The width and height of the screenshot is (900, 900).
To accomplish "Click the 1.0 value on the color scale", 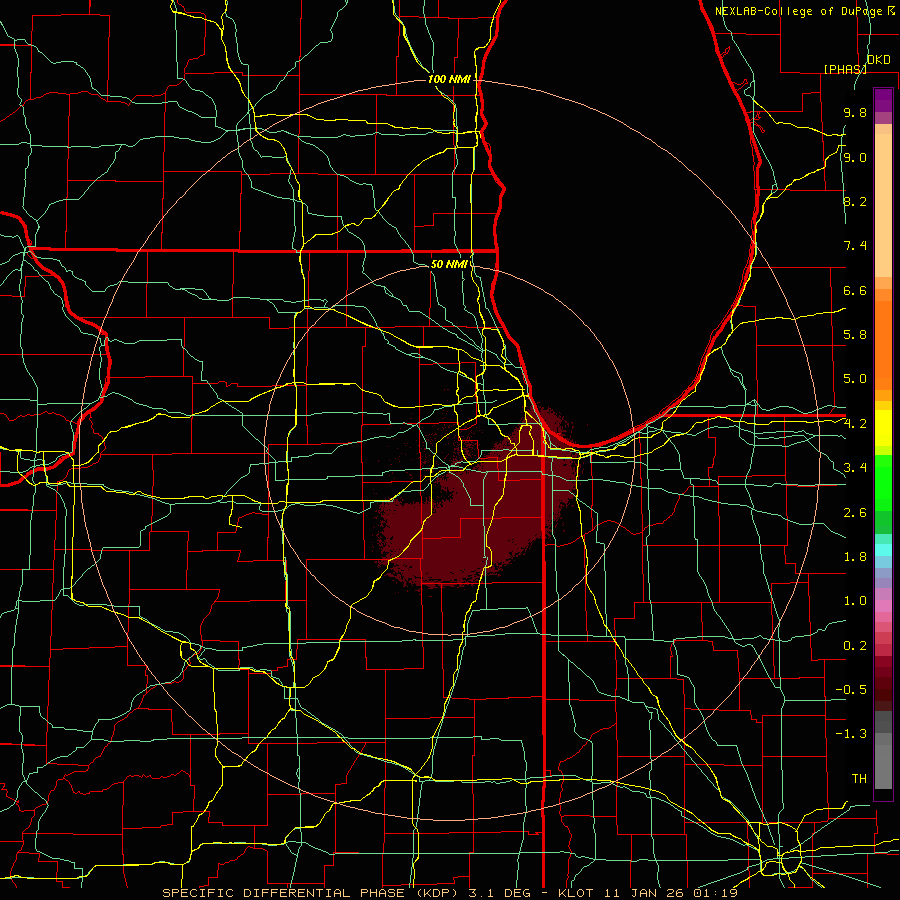I will point(855,601).
